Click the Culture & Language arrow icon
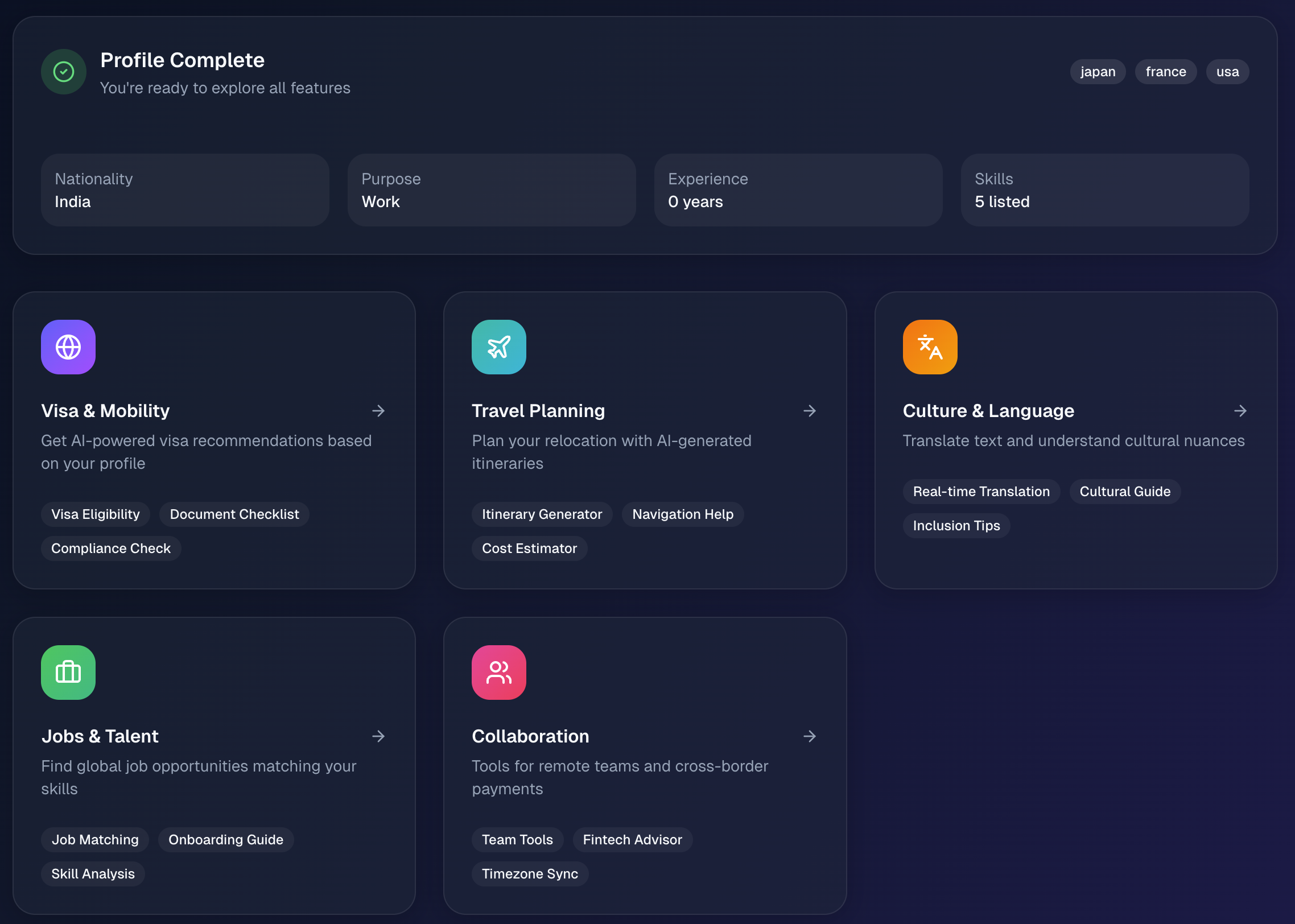This screenshot has width=1295, height=924. pyautogui.click(x=1240, y=411)
